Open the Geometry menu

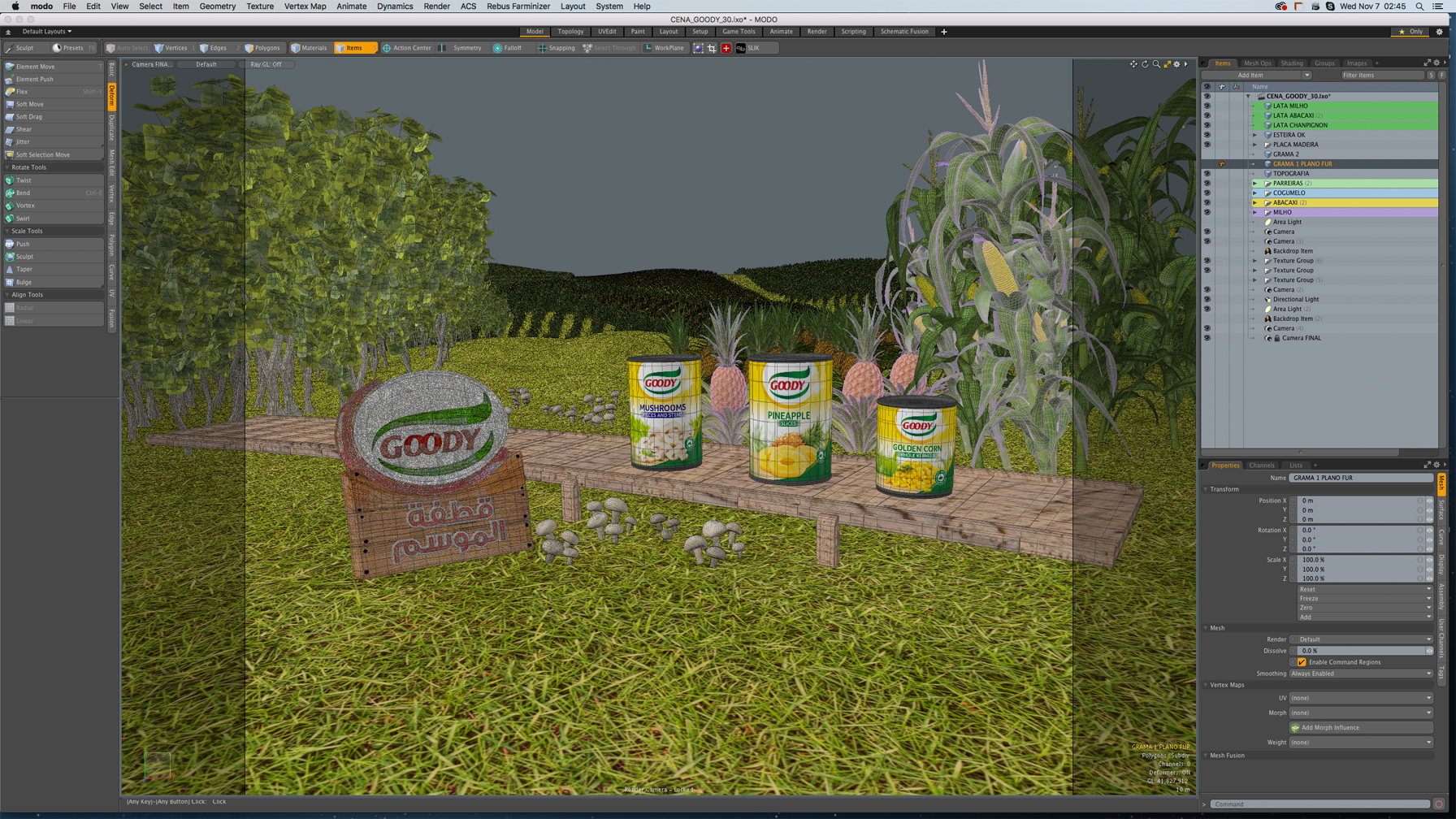(x=218, y=6)
